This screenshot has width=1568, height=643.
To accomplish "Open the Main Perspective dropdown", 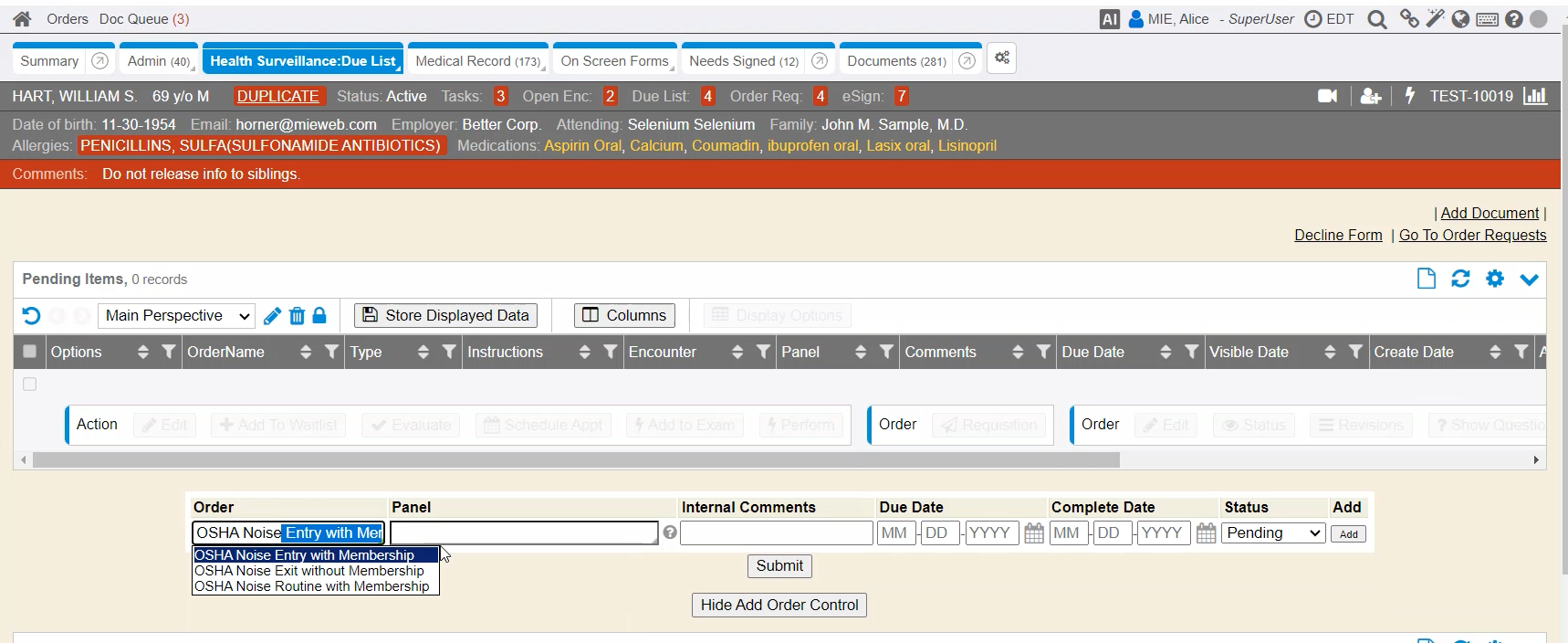I will 176,316.
